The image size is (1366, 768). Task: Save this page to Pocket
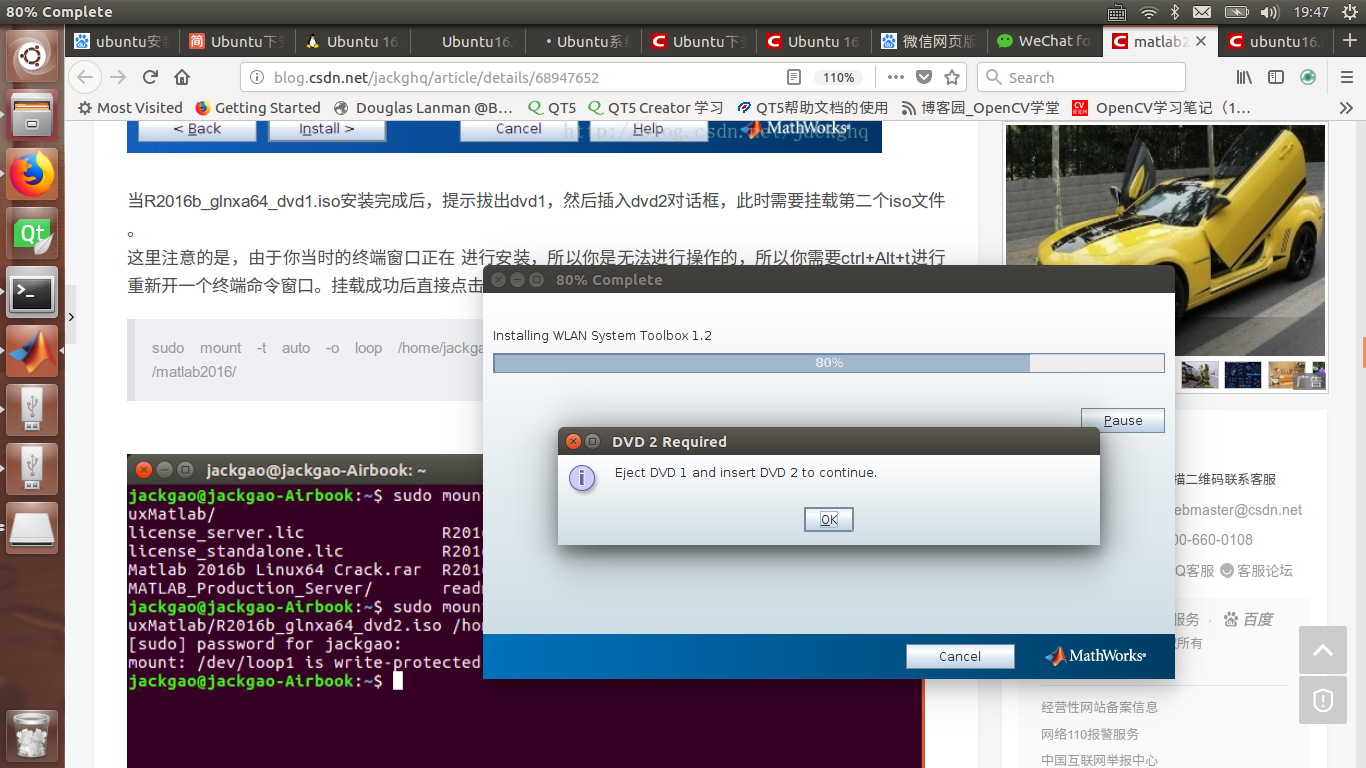pyautogui.click(x=925, y=77)
